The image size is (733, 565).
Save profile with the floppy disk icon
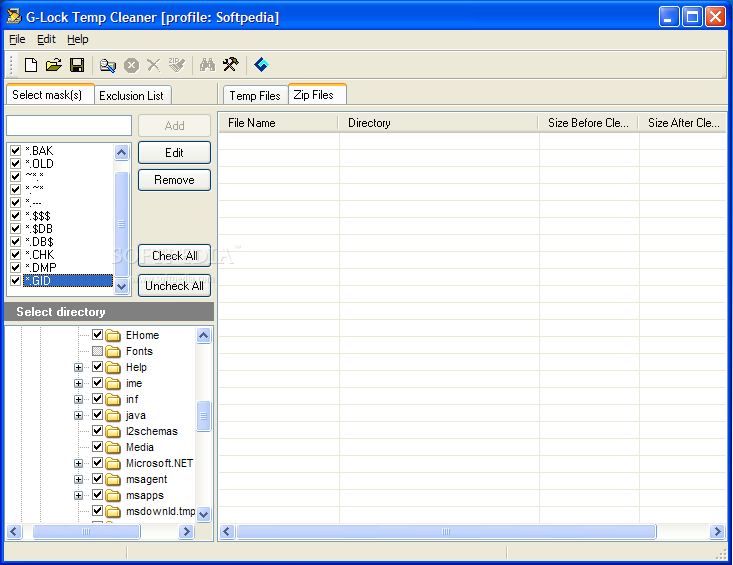pyautogui.click(x=77, y=65)
